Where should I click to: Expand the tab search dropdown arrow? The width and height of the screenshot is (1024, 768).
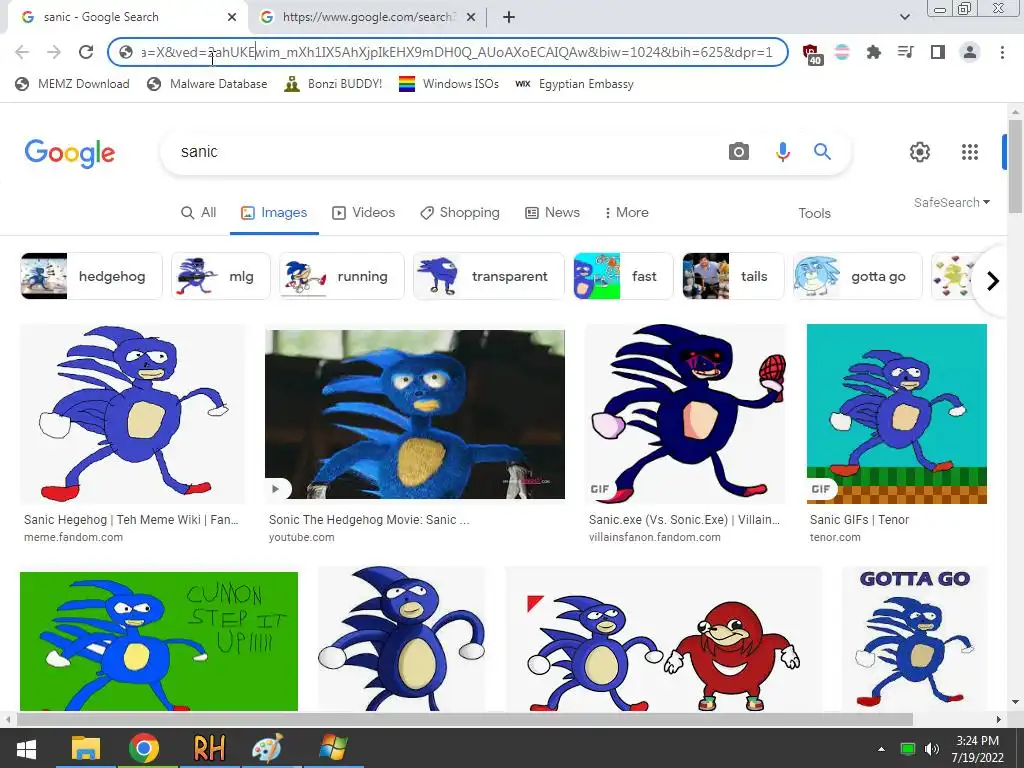tap(904, 17)
